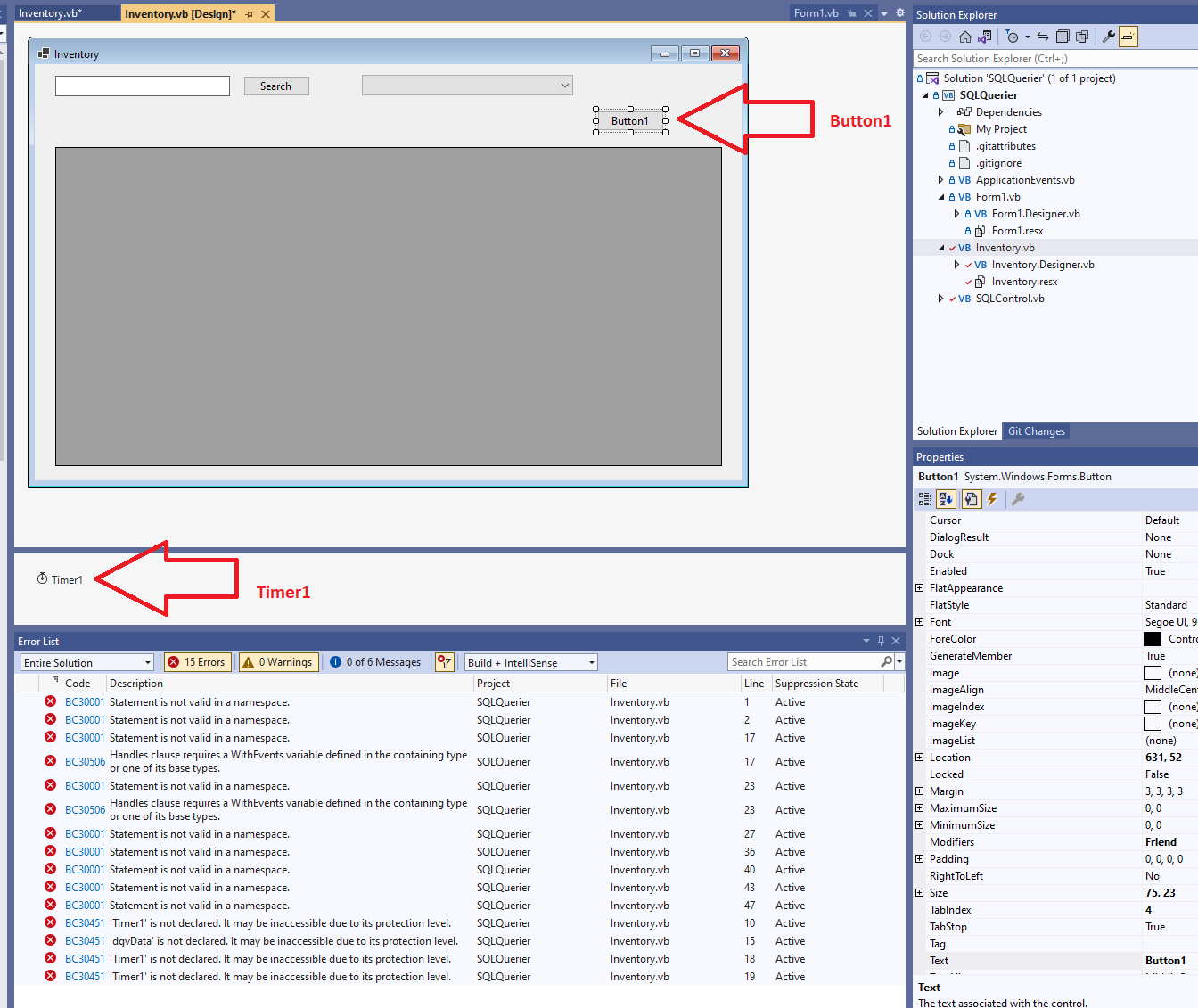Click error icon of 'dgvData' is not declared row

[x=51, y=940]
